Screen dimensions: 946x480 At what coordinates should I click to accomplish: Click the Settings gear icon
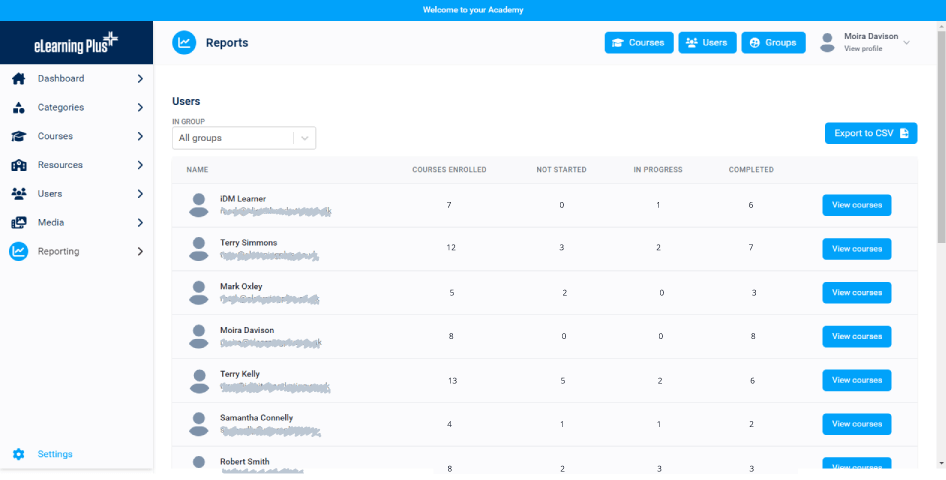coord(18,454)
